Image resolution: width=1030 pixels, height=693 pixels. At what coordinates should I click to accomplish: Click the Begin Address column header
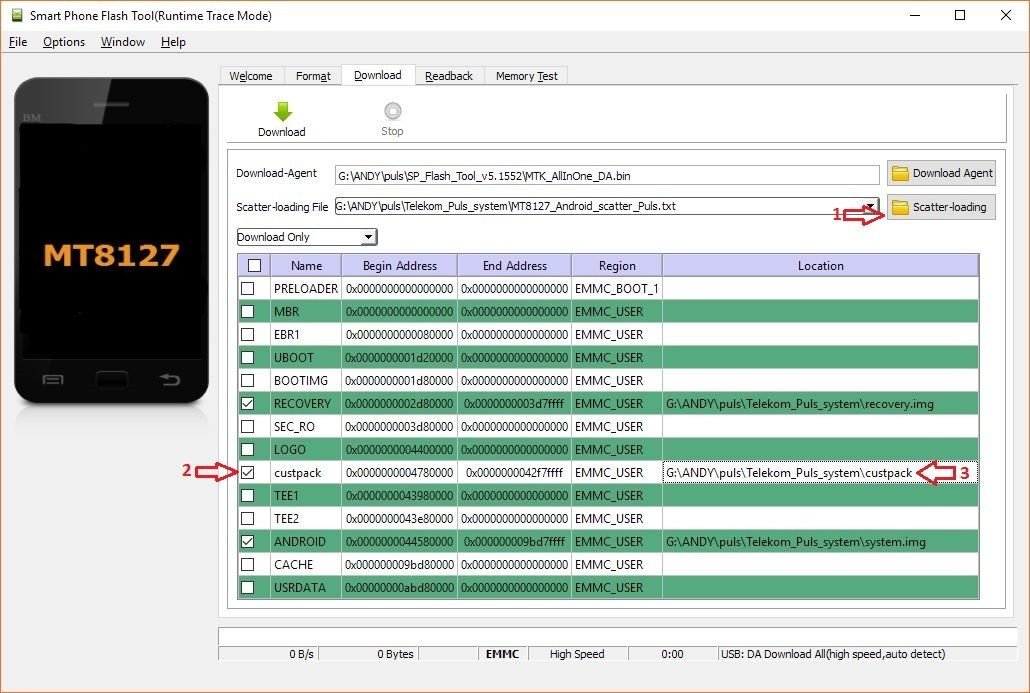click(x=399, y=265)
